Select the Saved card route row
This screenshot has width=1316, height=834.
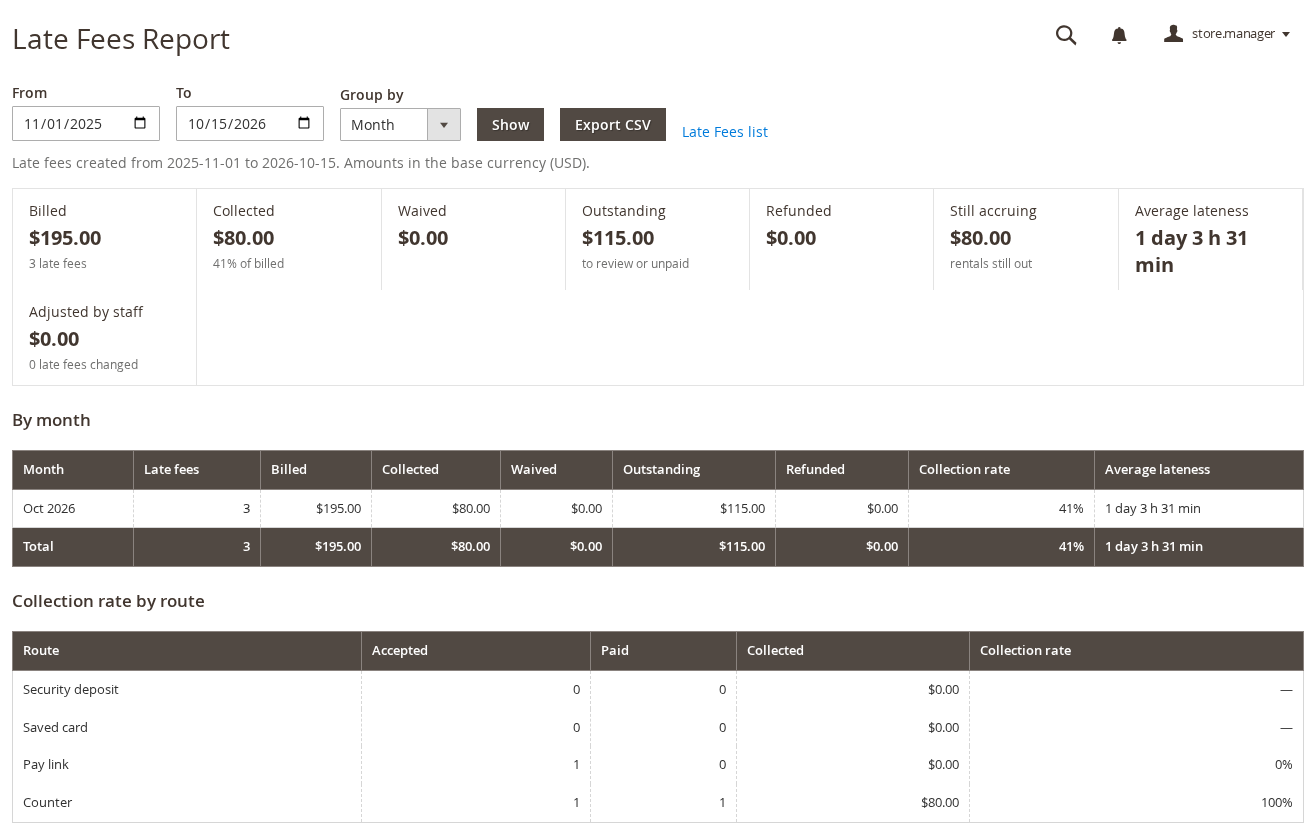point(658,727)
